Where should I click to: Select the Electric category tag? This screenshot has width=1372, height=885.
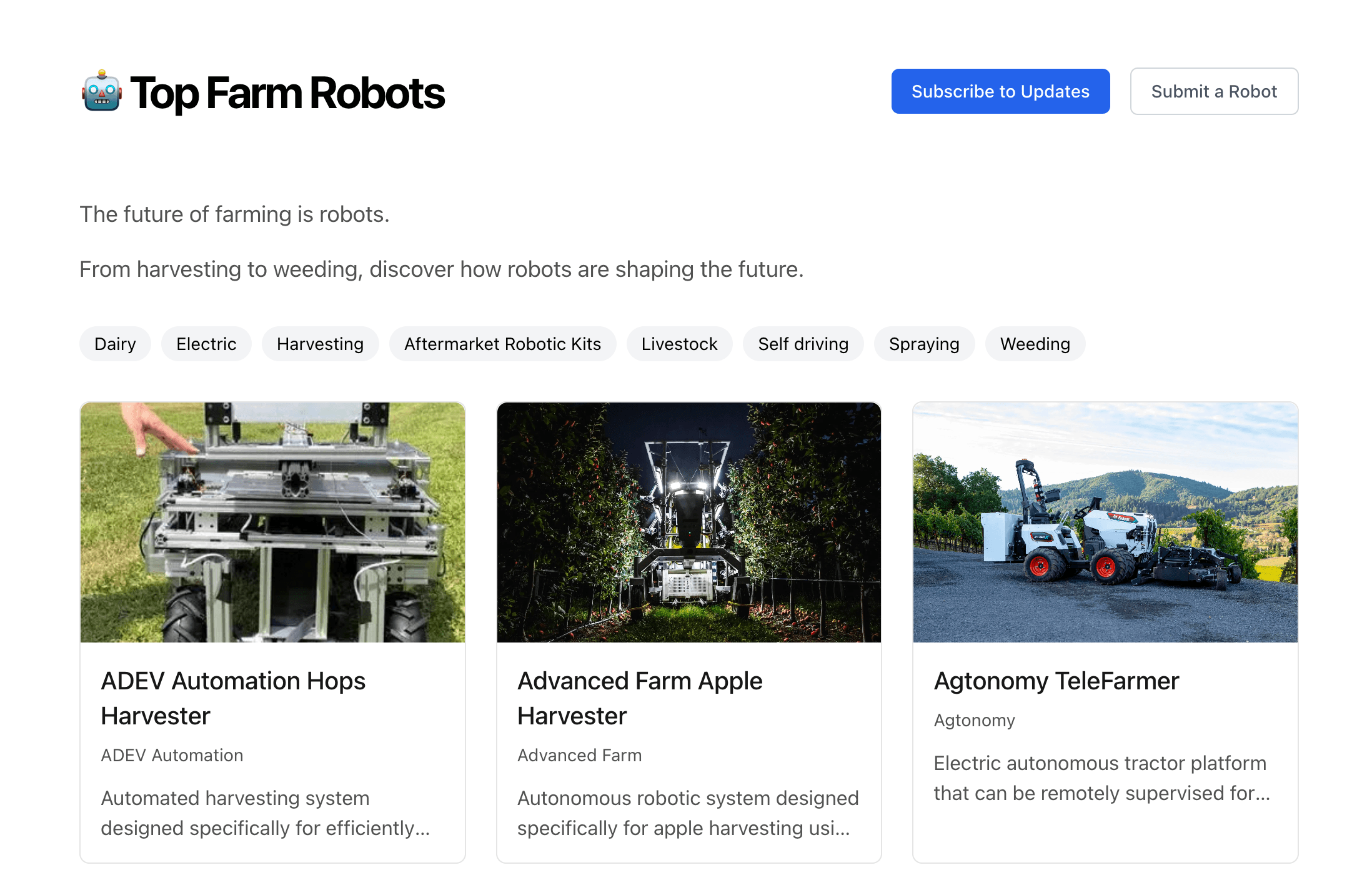pyautogui.click(x=206, y=344)
